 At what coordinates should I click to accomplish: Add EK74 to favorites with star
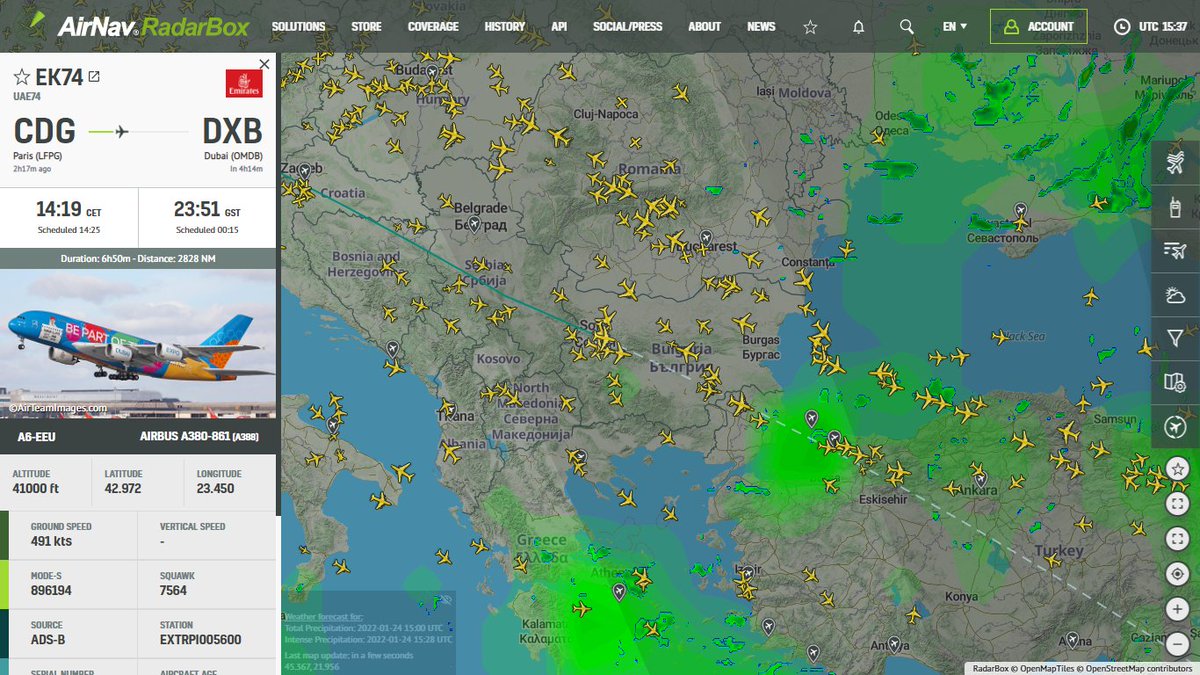coord(21,77)
